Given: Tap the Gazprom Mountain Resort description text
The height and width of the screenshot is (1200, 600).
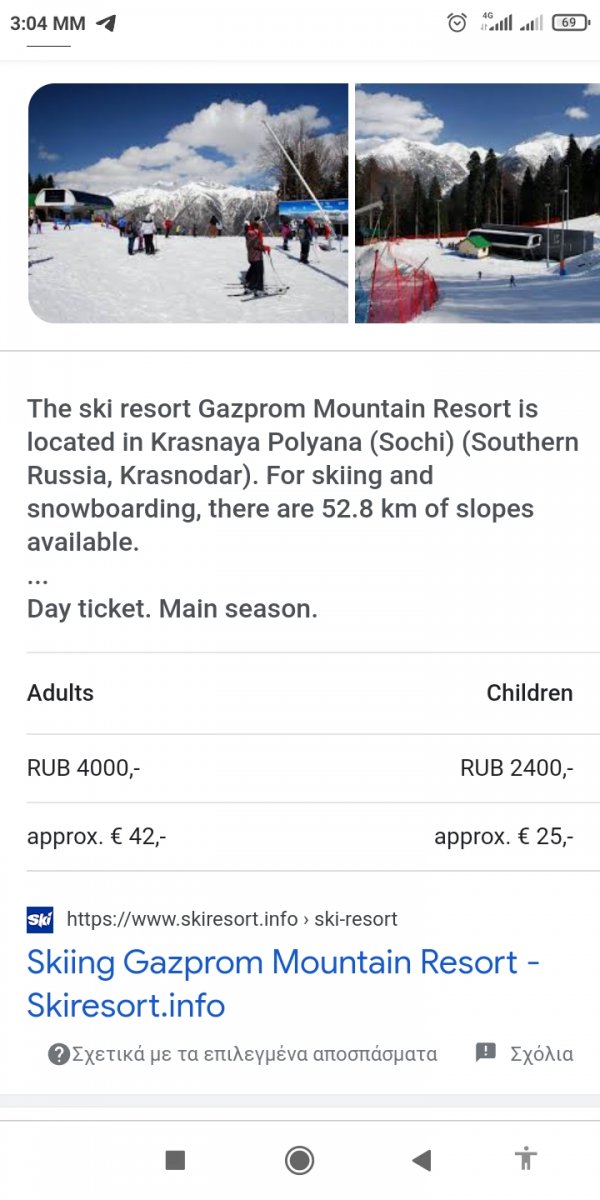Looking at the screenshot, I should coord(300,475).
